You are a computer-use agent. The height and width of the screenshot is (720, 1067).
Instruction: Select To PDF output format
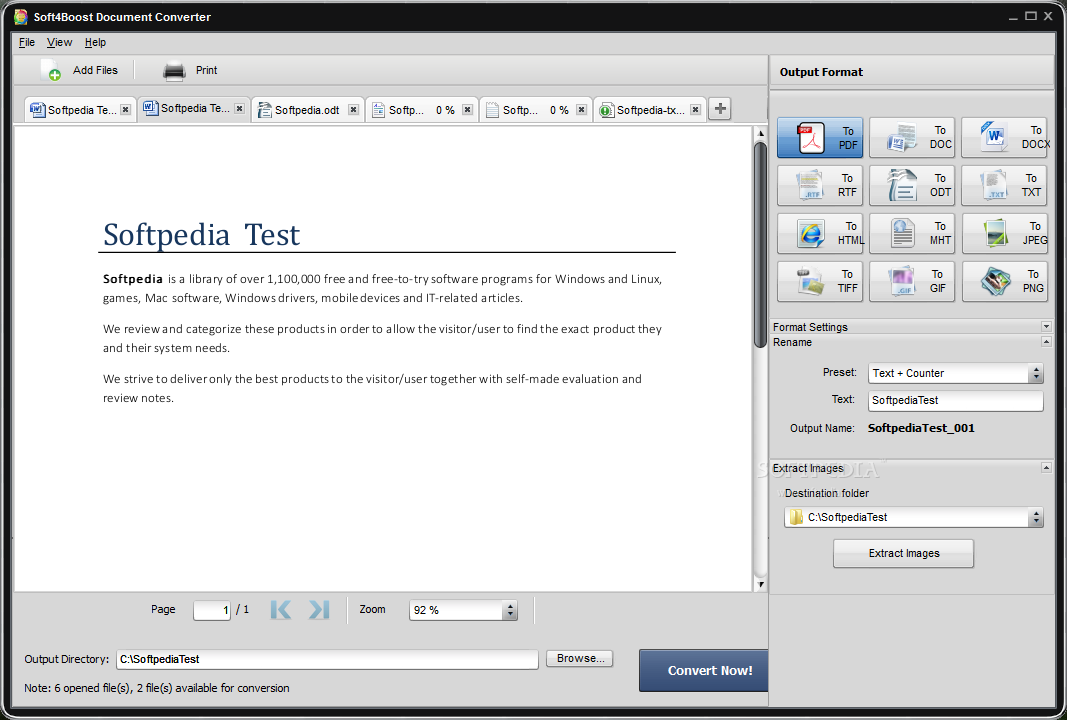[x=820, y=137]
